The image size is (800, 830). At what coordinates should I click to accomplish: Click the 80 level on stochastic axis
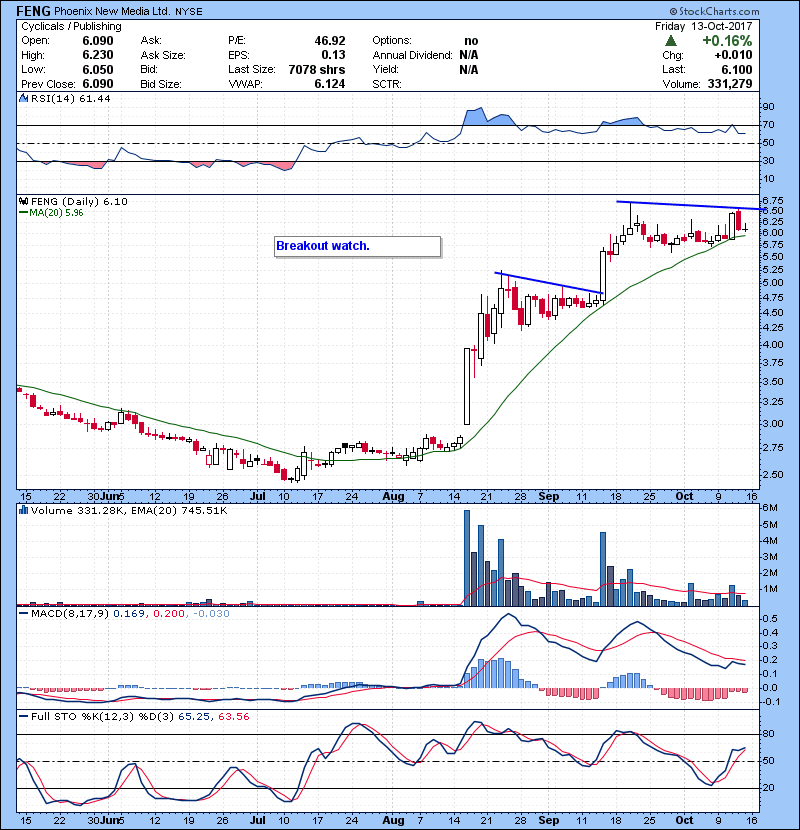(768, 734)
